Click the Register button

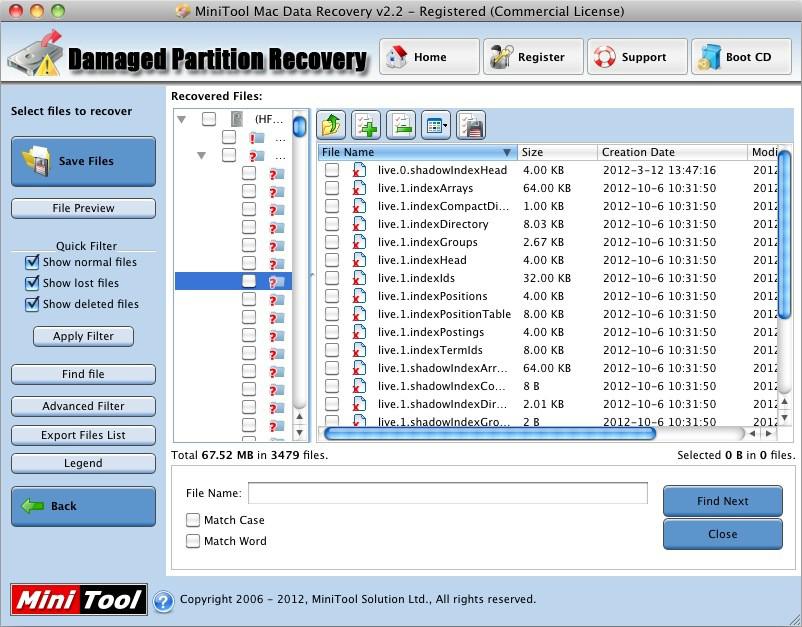(533, 57)
